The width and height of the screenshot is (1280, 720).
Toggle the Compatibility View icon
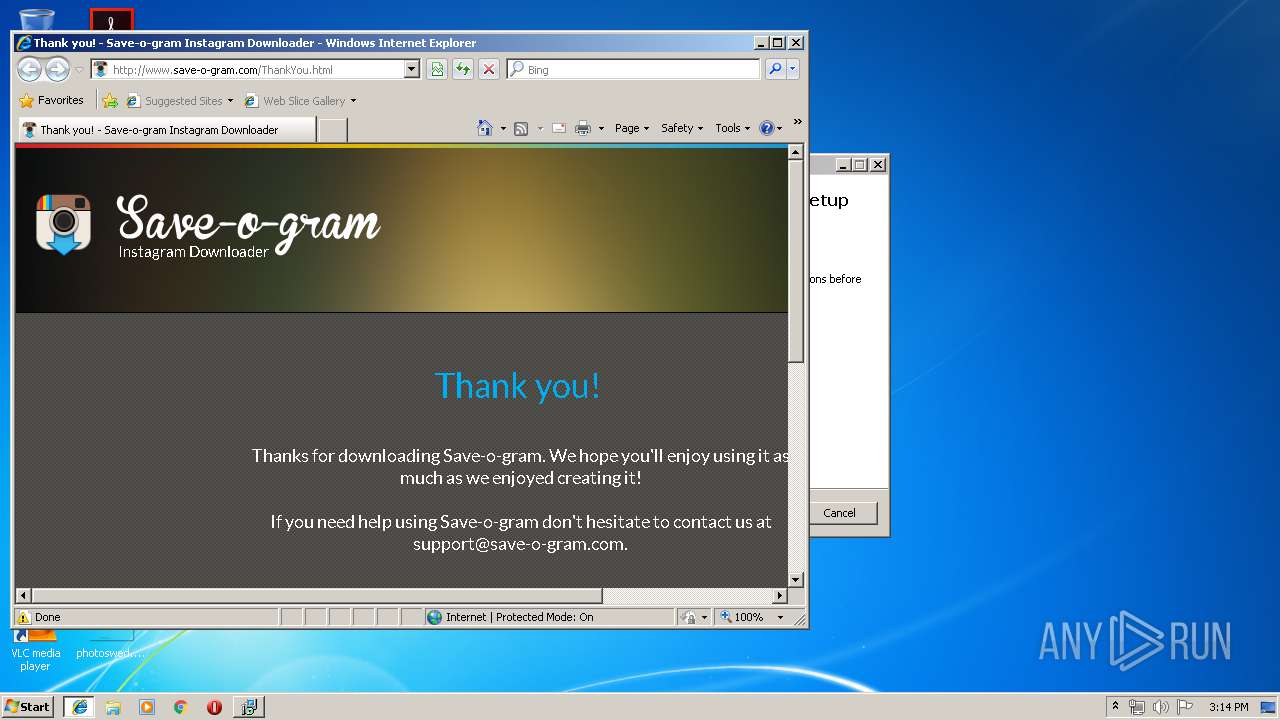pos(437,69)
